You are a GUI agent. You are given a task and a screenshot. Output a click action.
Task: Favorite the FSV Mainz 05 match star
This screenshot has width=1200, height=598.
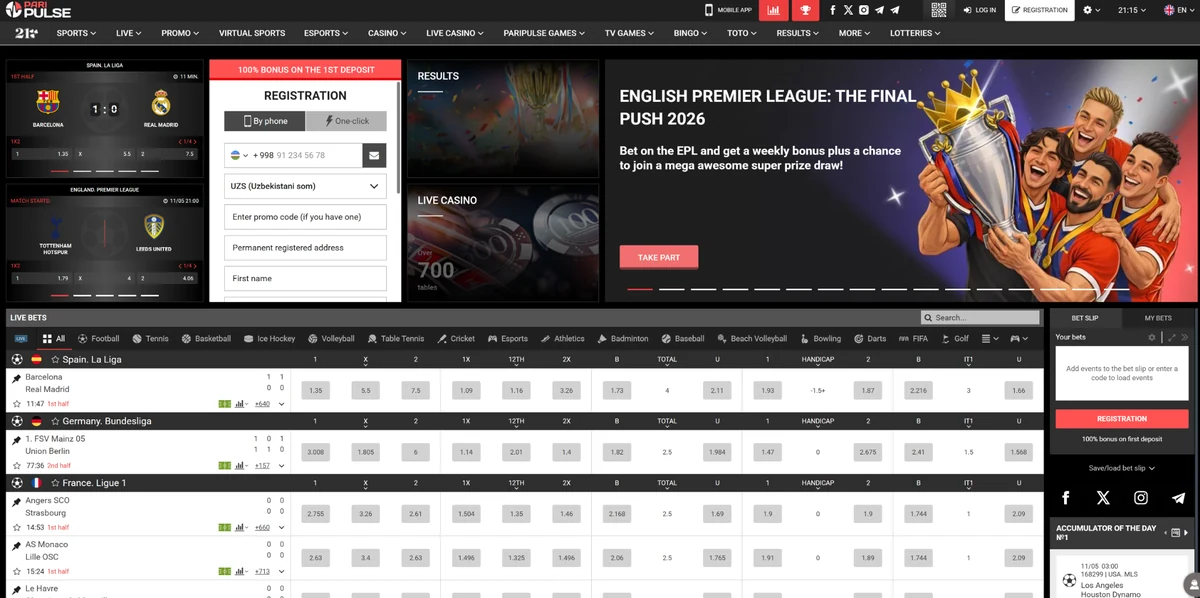pyautogui.click(x=16, y=466)
